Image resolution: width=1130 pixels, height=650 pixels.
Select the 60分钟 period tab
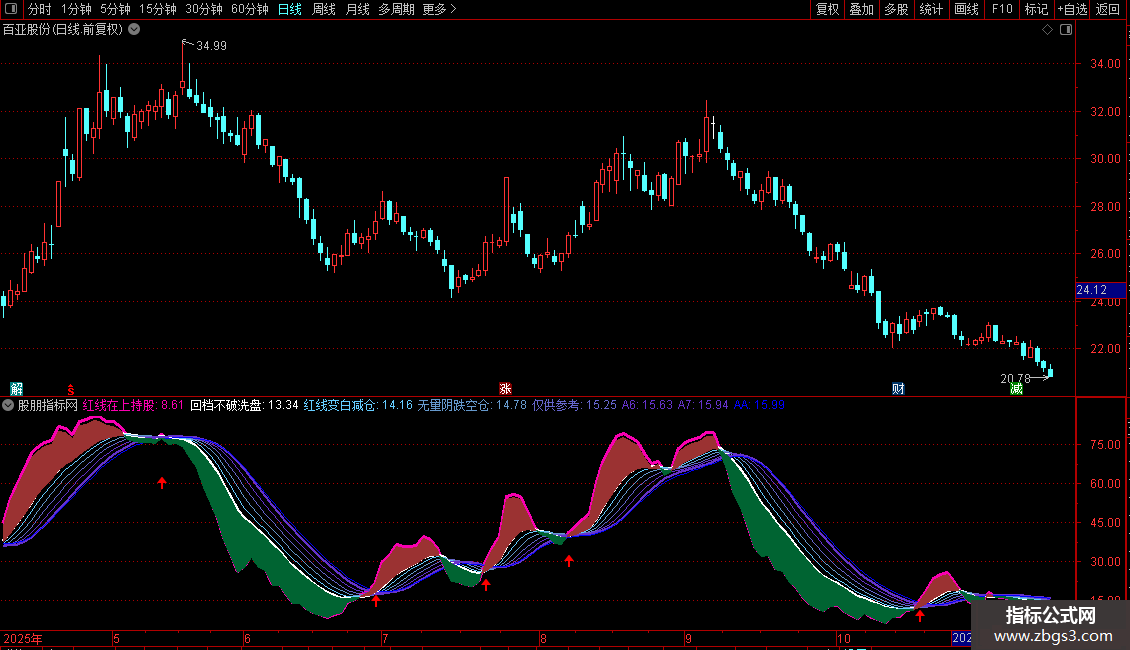(x=249, y=10)
